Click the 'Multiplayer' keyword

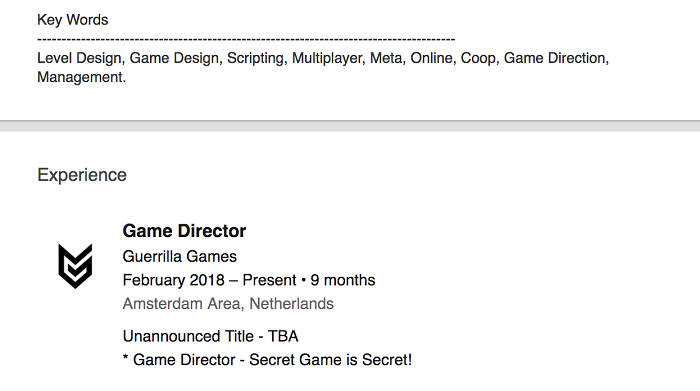[x=326, y=58]
